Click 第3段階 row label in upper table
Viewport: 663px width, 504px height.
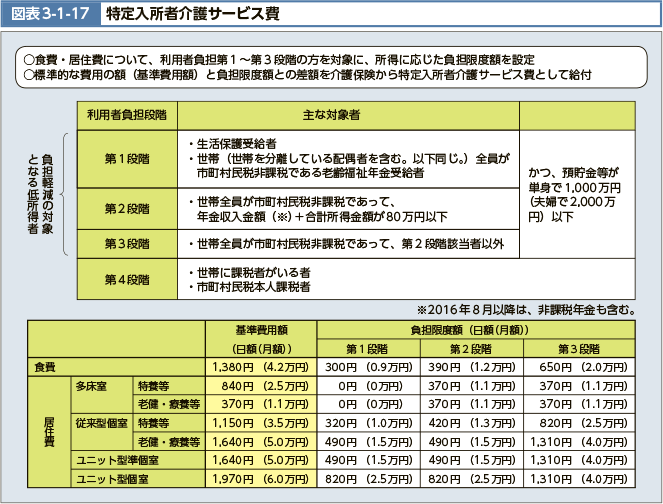coord(125,243)
